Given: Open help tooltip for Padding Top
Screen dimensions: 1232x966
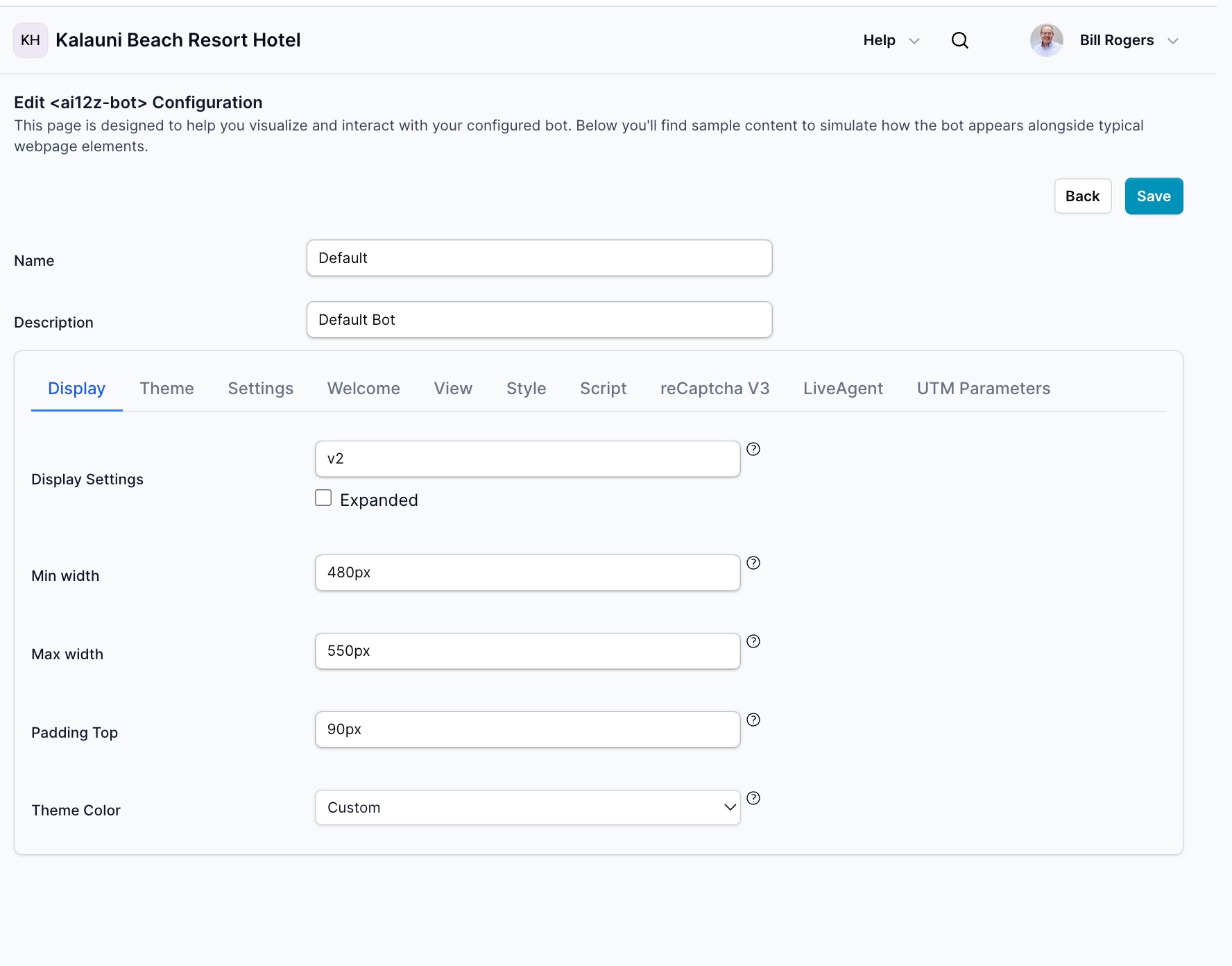Looking at the screenshot, I should click(755, 720).
